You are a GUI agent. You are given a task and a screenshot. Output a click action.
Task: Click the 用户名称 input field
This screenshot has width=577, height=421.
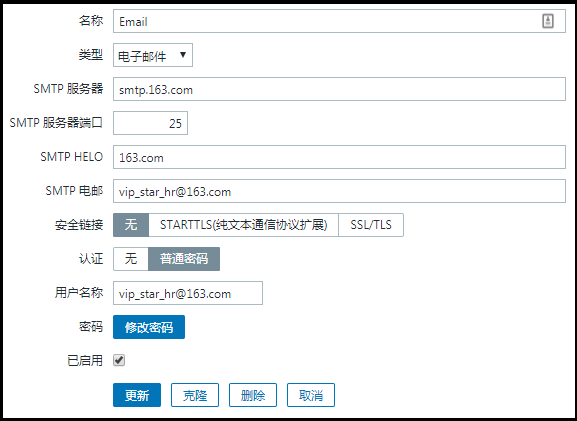(x=188, y=293)
